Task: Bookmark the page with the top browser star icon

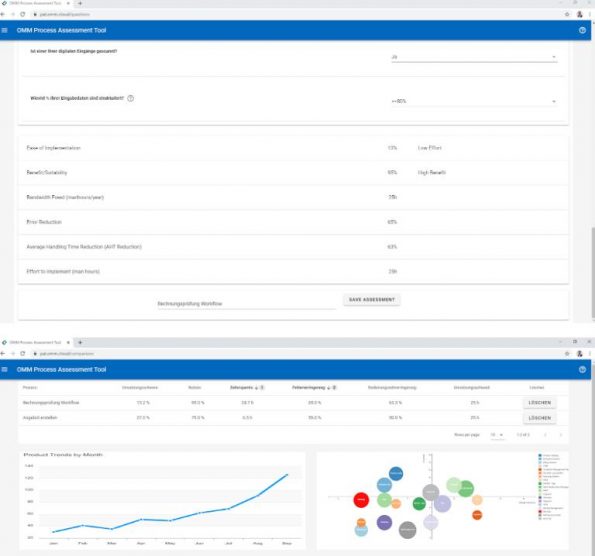Action: [567, 14]
